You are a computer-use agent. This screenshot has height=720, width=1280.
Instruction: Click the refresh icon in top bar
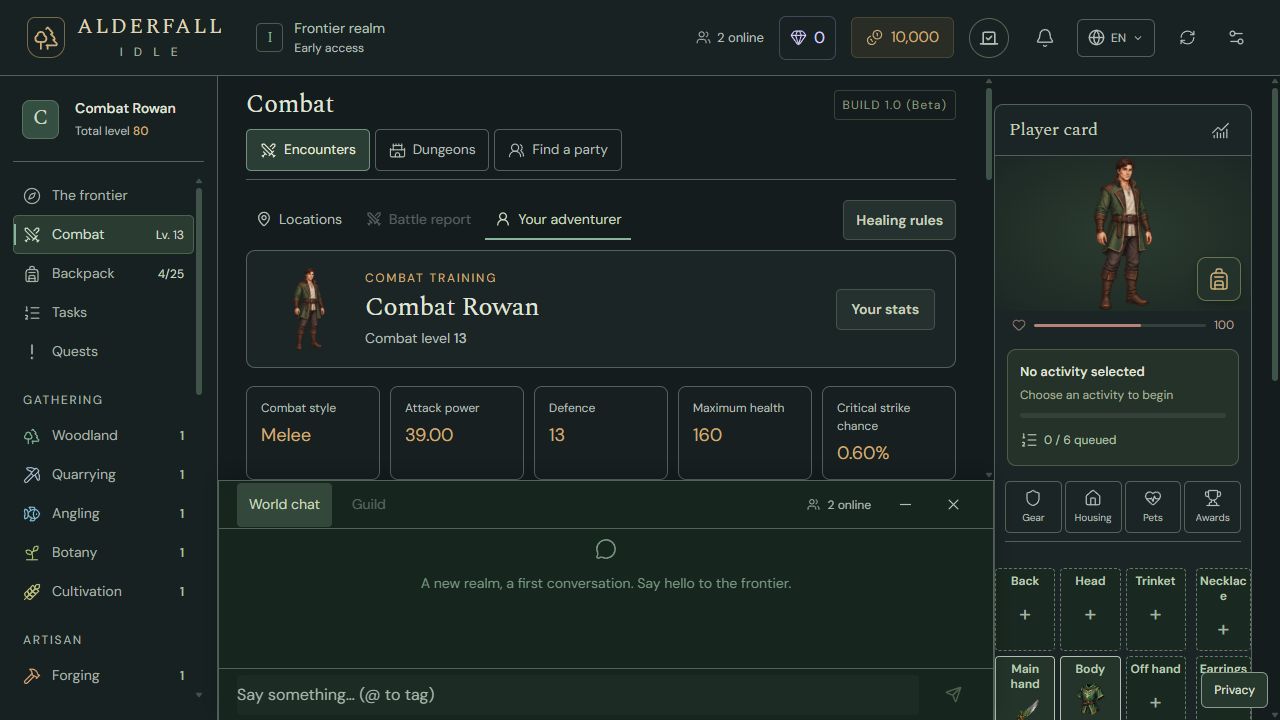tap(1187, 38)
